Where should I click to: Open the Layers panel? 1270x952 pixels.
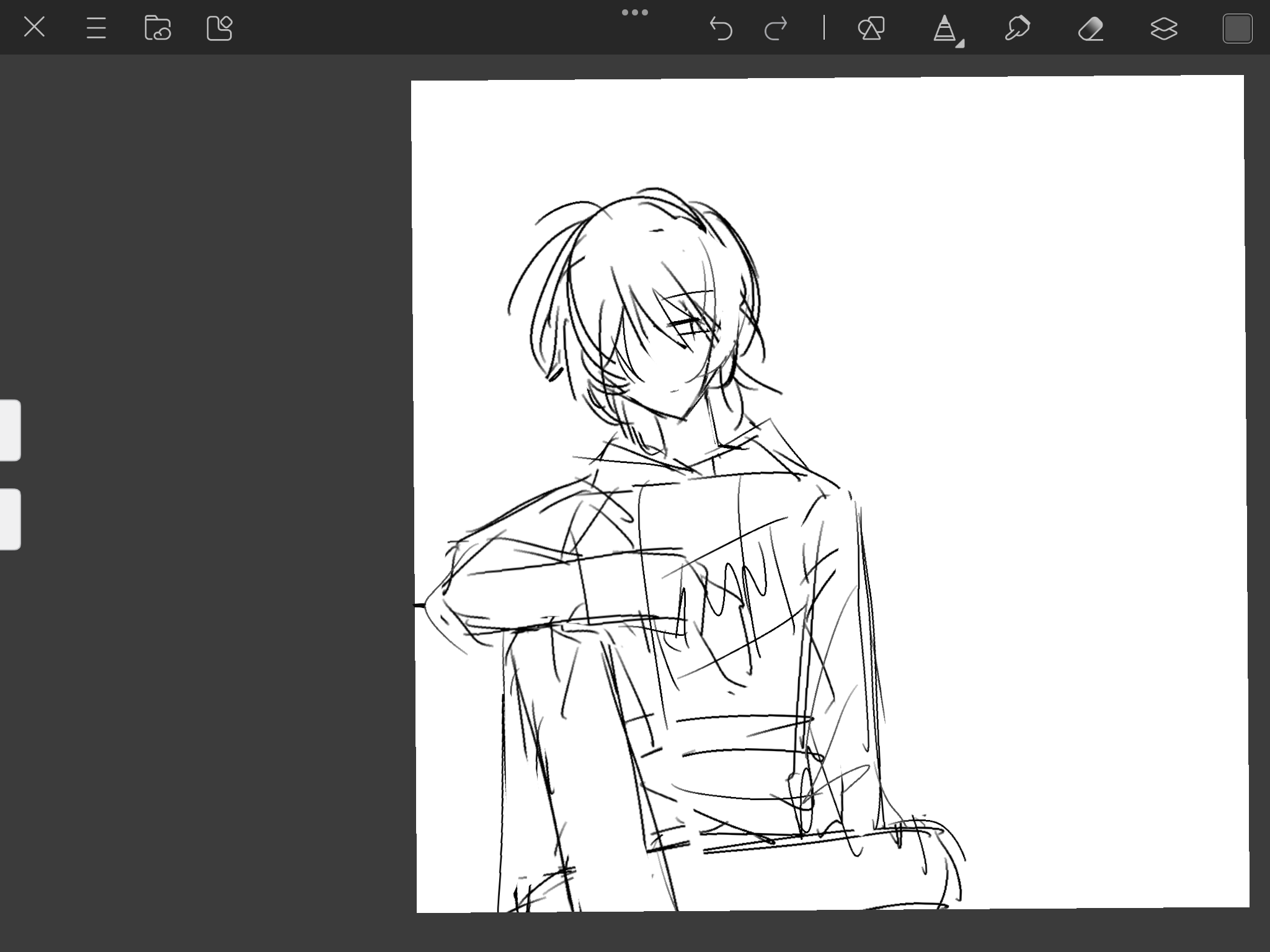click(1164, 29)
